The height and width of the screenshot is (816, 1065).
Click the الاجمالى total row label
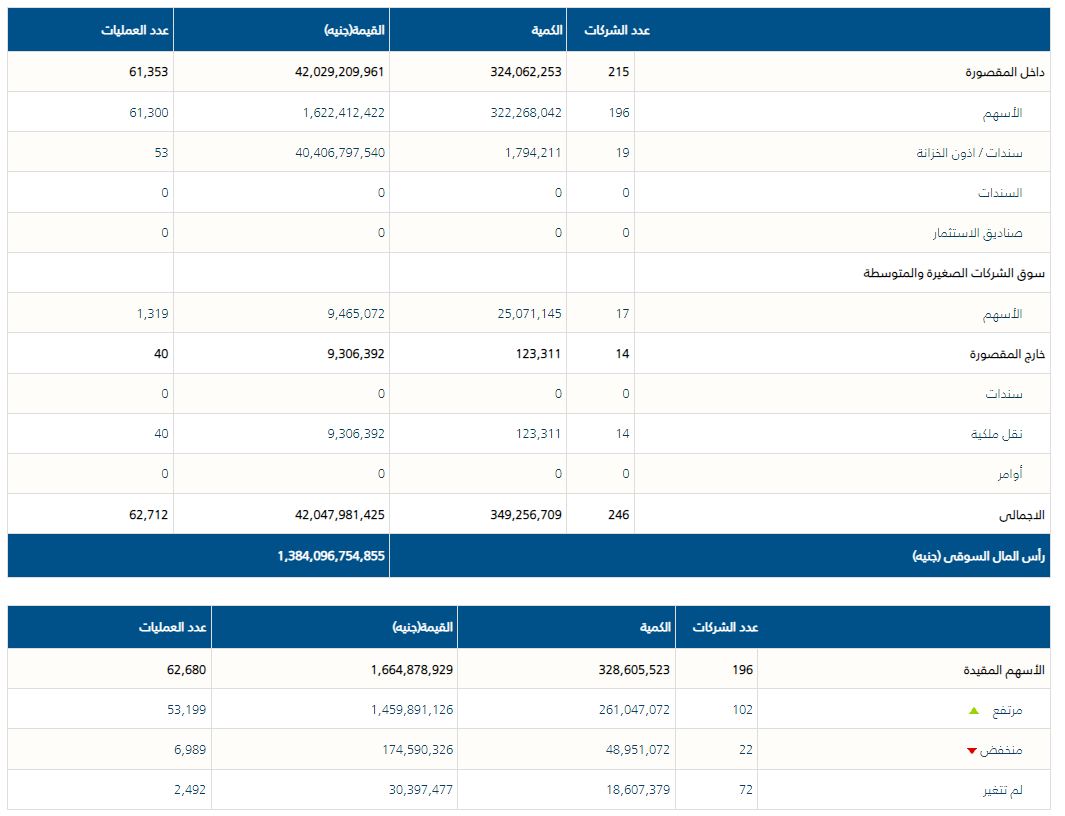click(1021, 515)
